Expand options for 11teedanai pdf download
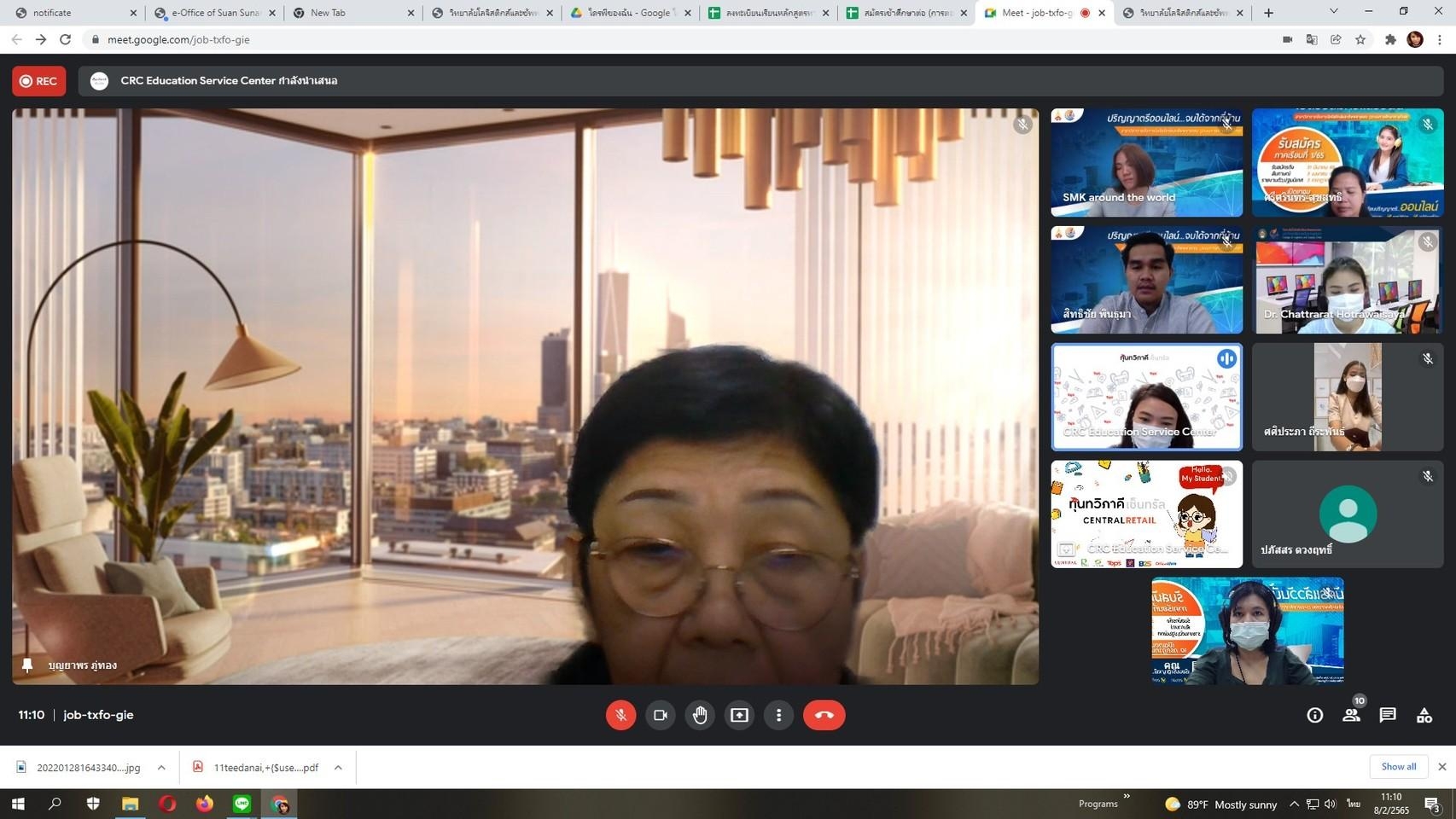Image resolution: width=1456 pixels, height=819 pixels. coord(338,768)
